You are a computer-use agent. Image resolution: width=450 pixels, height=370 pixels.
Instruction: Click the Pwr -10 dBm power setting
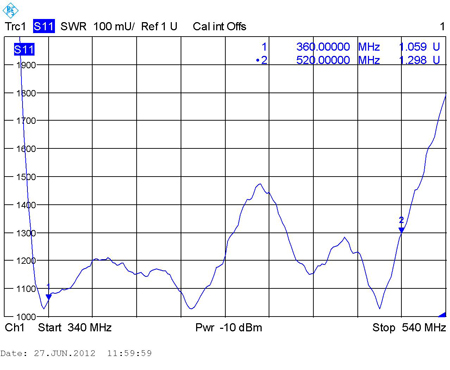tap(229, 327)
